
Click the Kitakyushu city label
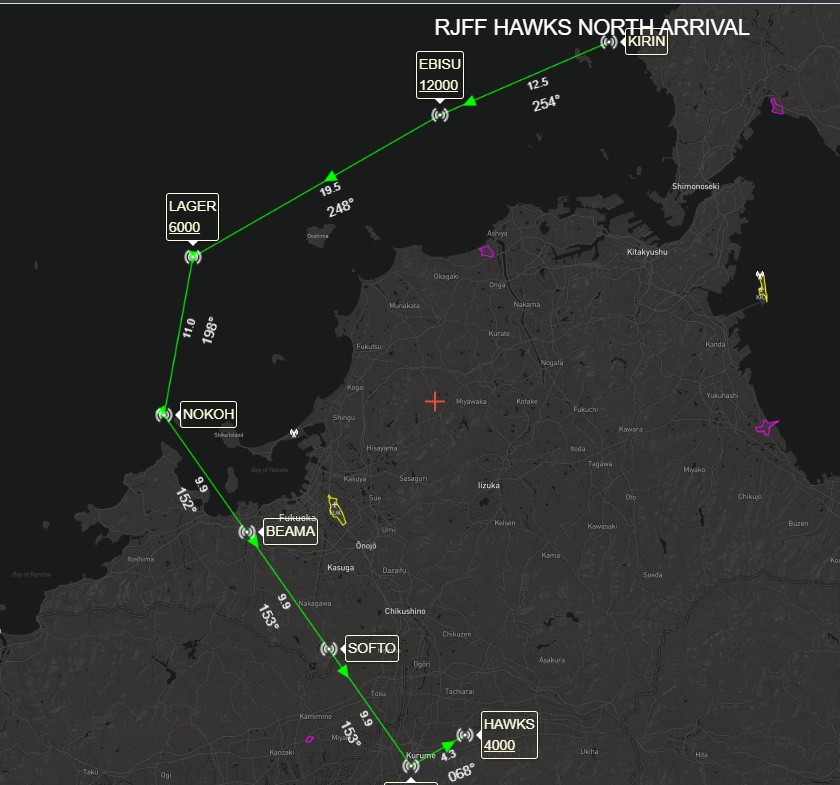(x=647, y=252)
